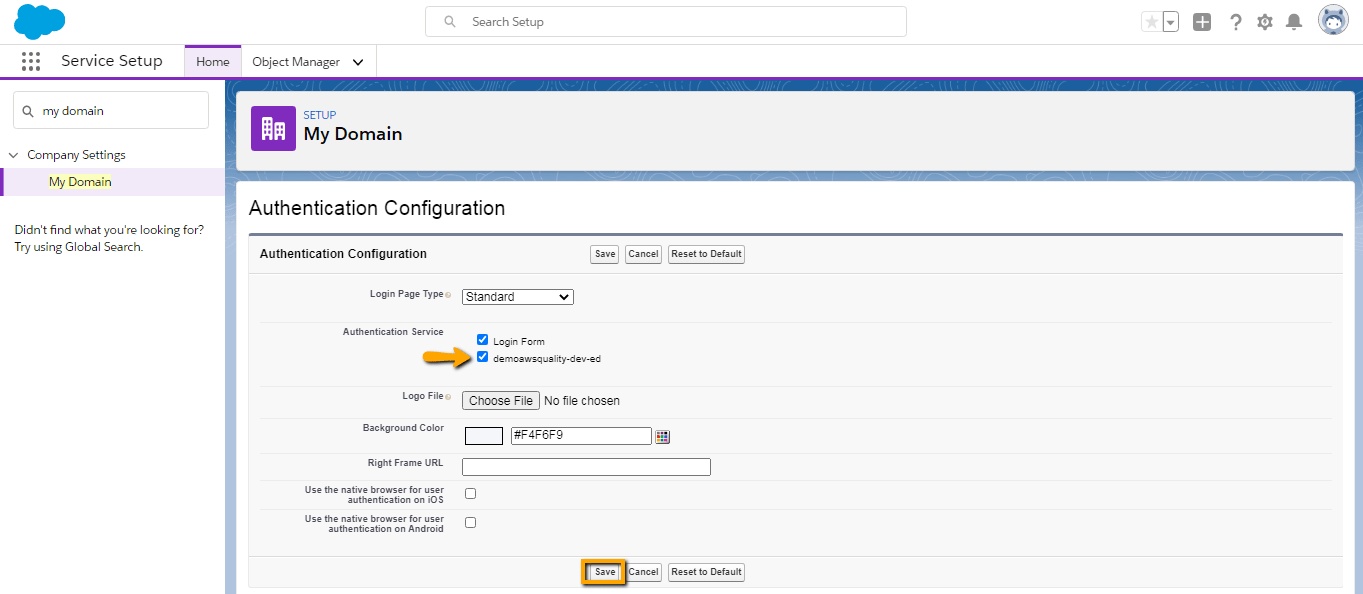Open the user profile avatar
Screen dimensions: 1363x594
tap(1333, 21)
